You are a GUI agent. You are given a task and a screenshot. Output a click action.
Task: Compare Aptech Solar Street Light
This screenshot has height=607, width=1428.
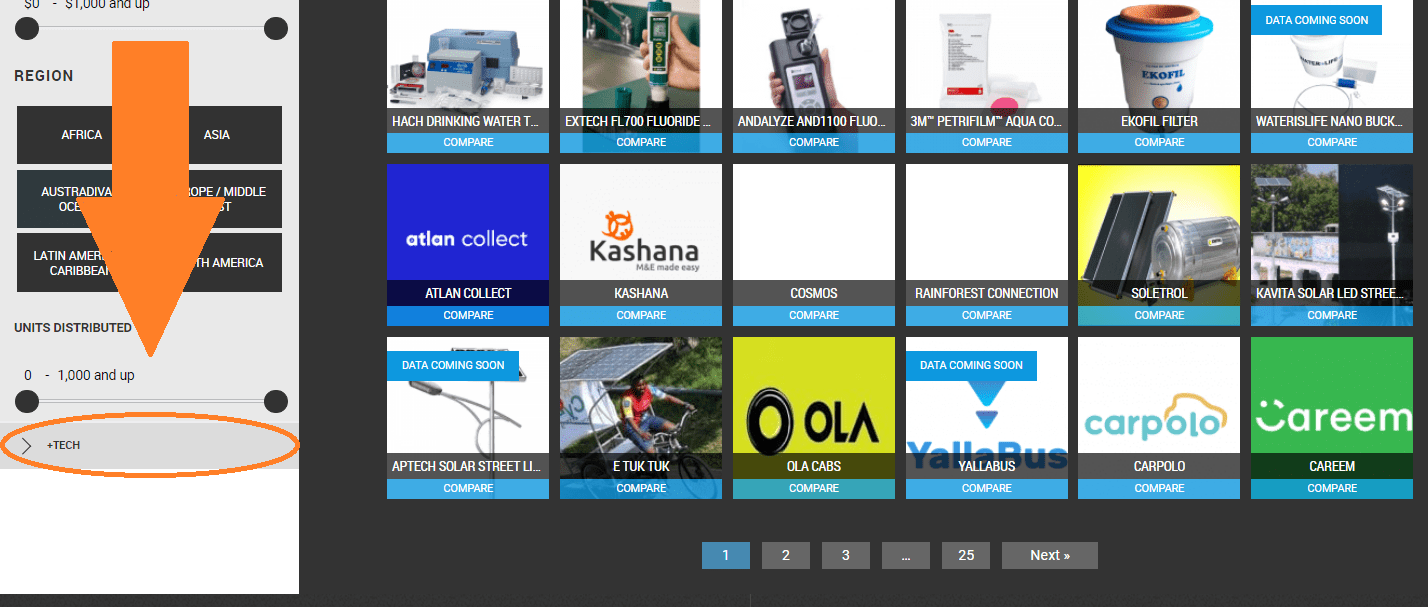(468, 488)
